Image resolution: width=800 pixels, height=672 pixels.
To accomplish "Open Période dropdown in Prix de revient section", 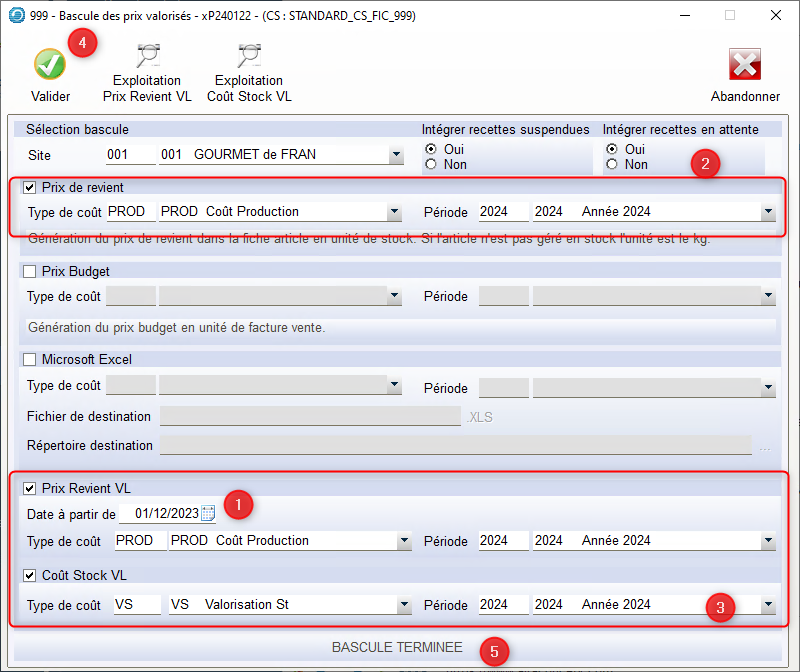I will [767, 212].
